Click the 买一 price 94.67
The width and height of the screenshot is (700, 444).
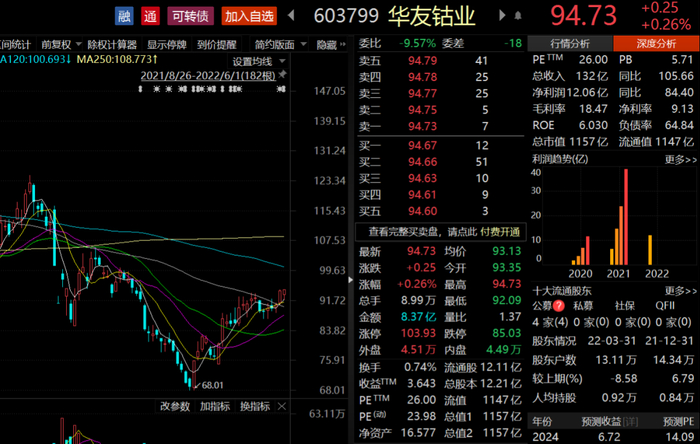(422, 146)
